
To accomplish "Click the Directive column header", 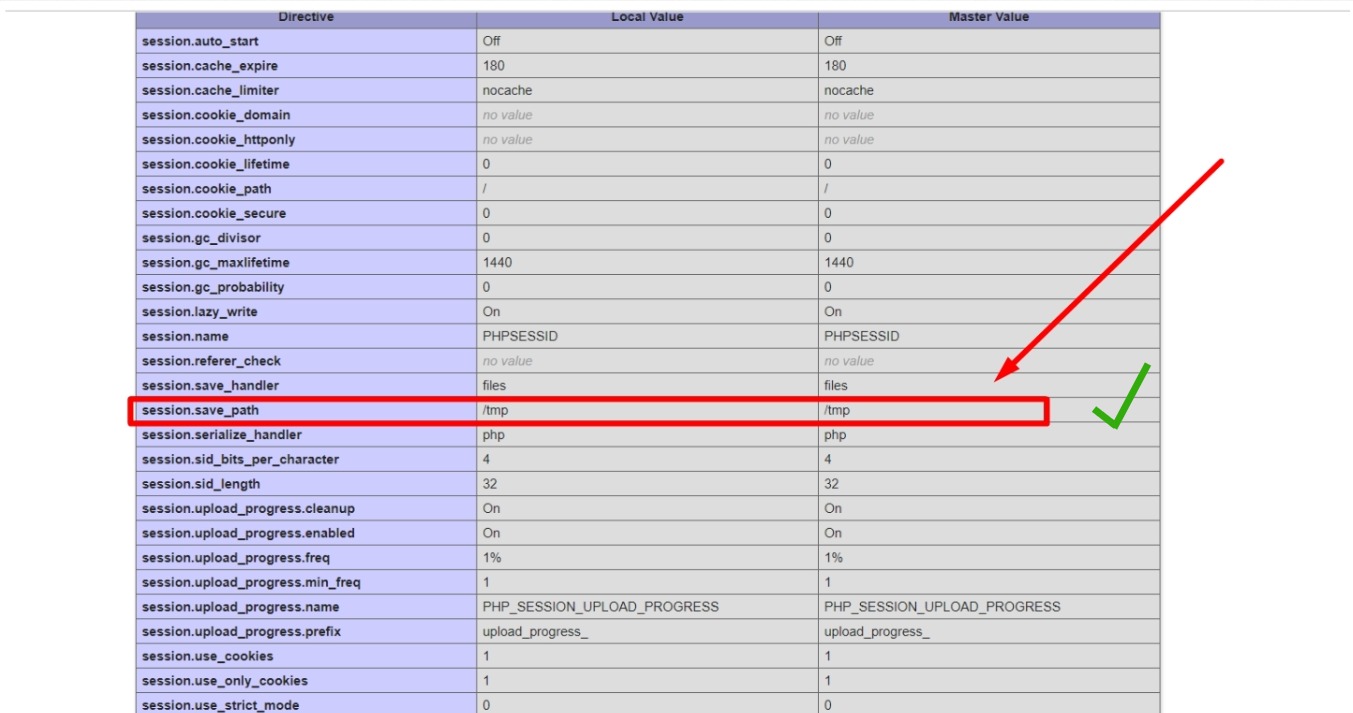I will point(306,17).
